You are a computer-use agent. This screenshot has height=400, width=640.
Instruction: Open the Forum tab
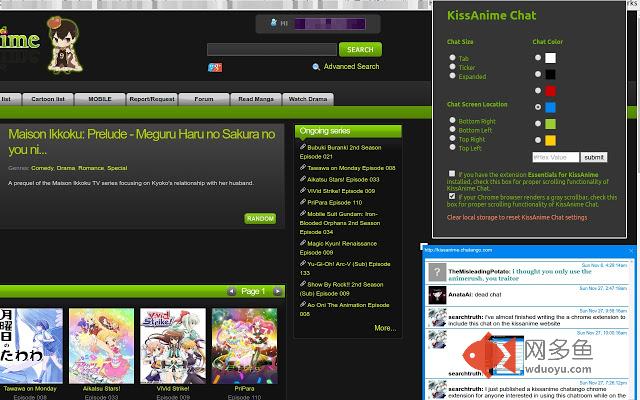[x=204, y=99]
